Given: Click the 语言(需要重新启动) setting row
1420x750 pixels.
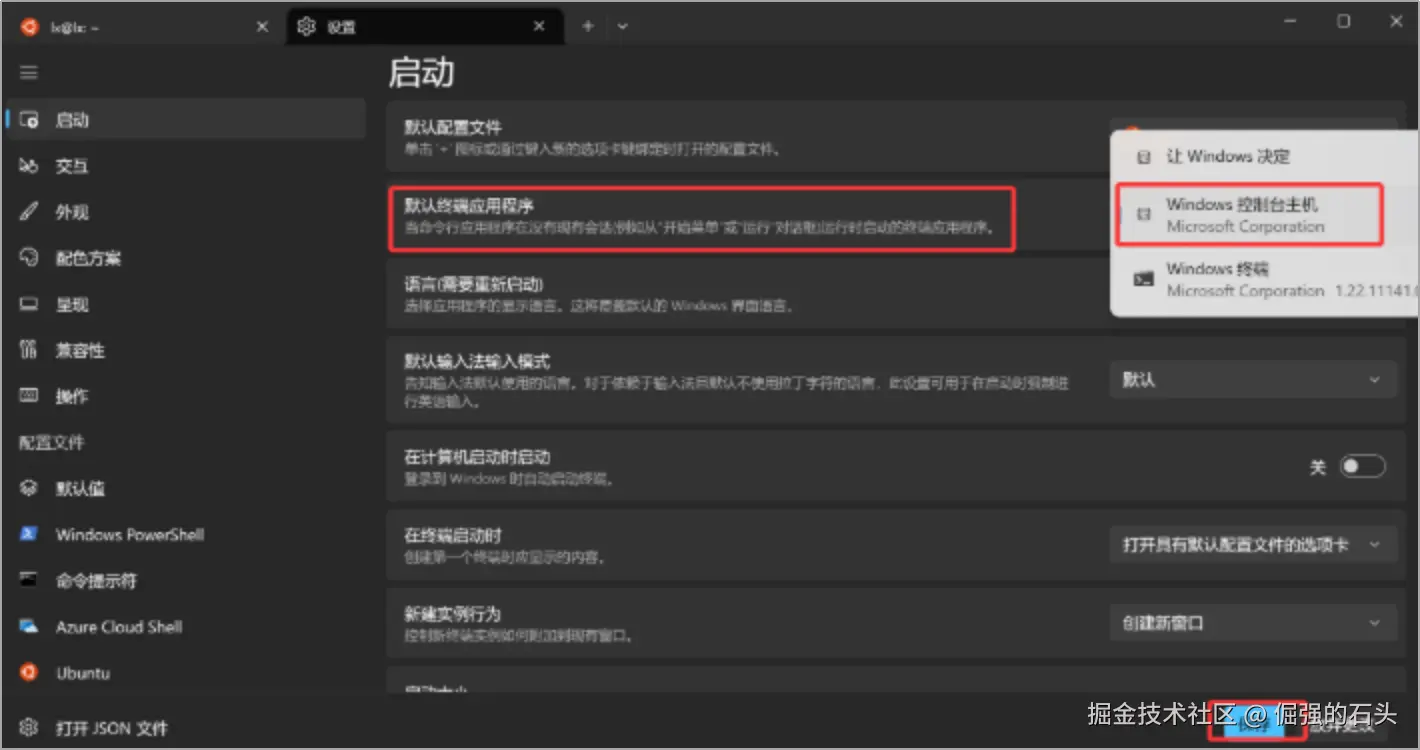Looking at the screenshot, I should coord(748,294).
